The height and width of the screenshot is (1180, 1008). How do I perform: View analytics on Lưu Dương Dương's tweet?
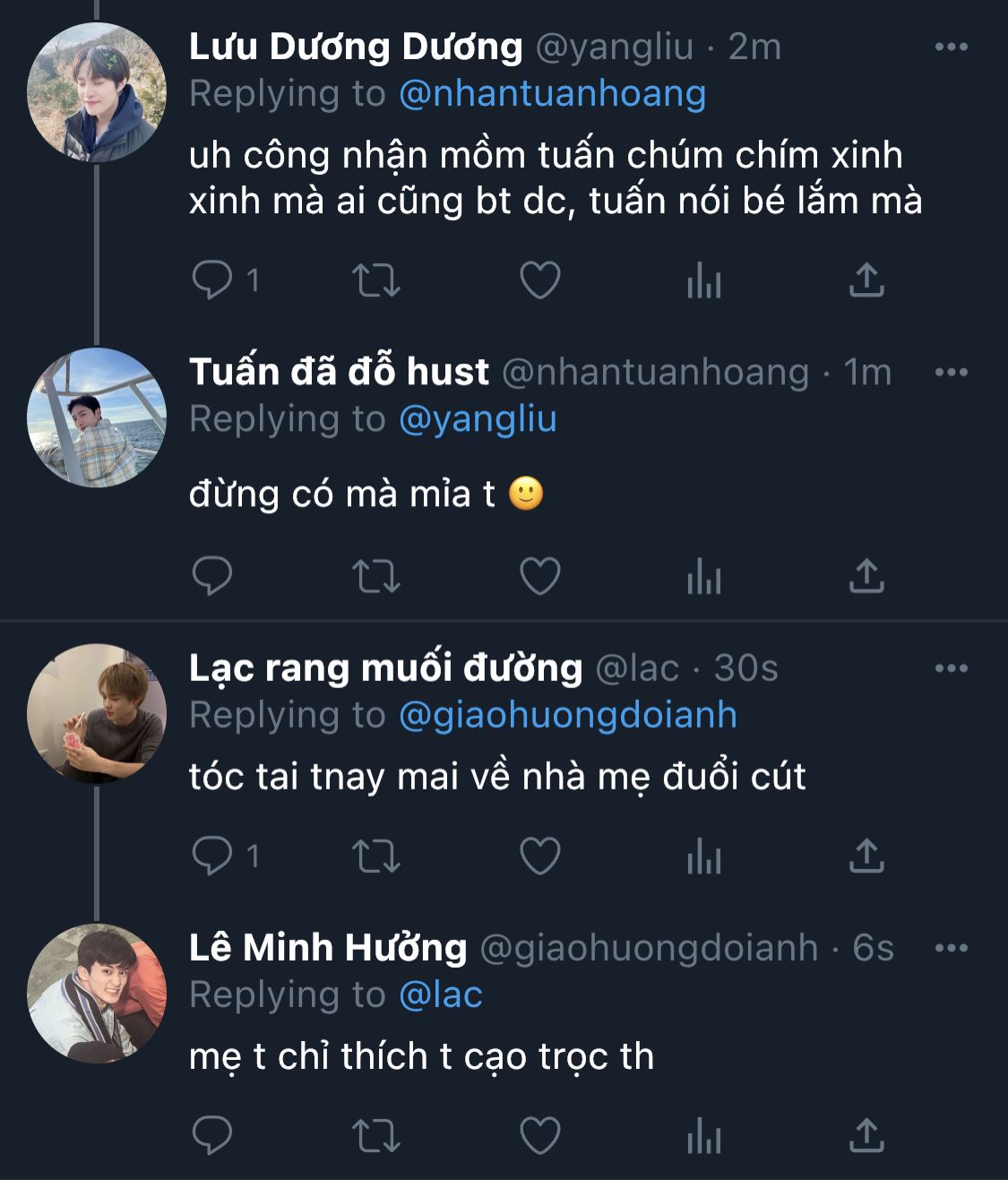(x=703, y=280)
